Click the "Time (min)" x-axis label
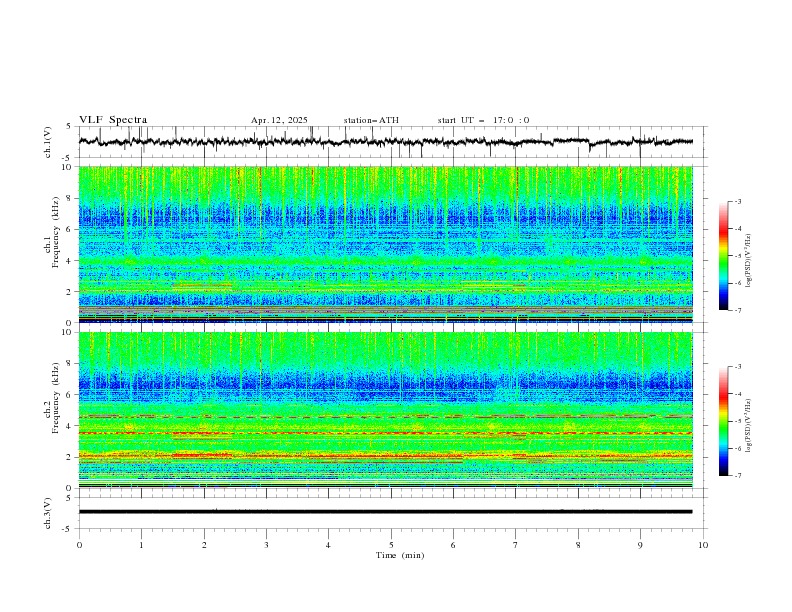This screenshot has height=612, width=792. tap(400, 555)
